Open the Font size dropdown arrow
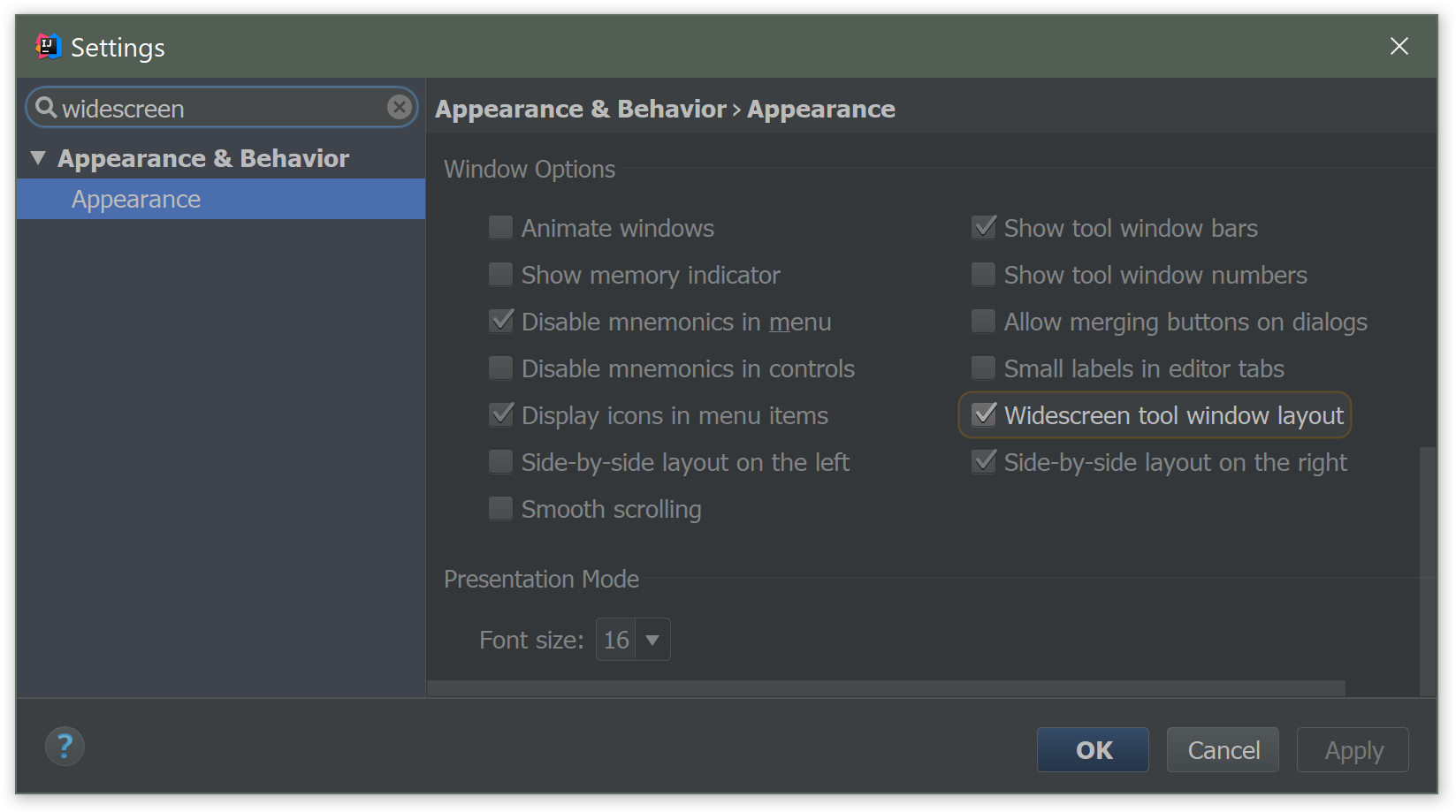 [x=652, y=640]
